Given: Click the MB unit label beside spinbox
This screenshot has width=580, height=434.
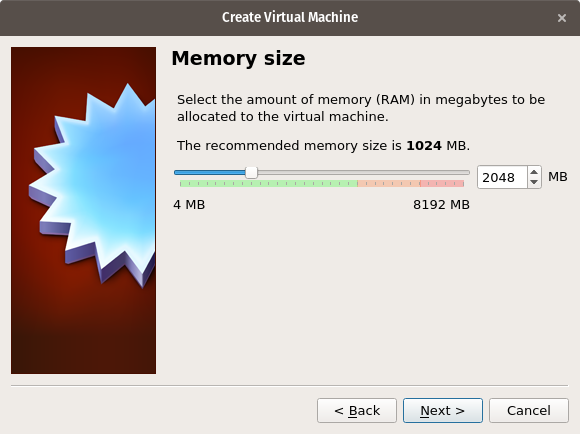Looking at the screenshot, I should tap(558, 177).
